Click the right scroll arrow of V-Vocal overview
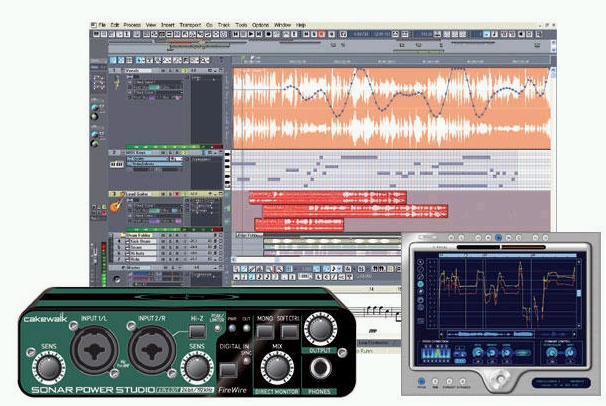Screen dimensions: 606x406 click(575, 334)
